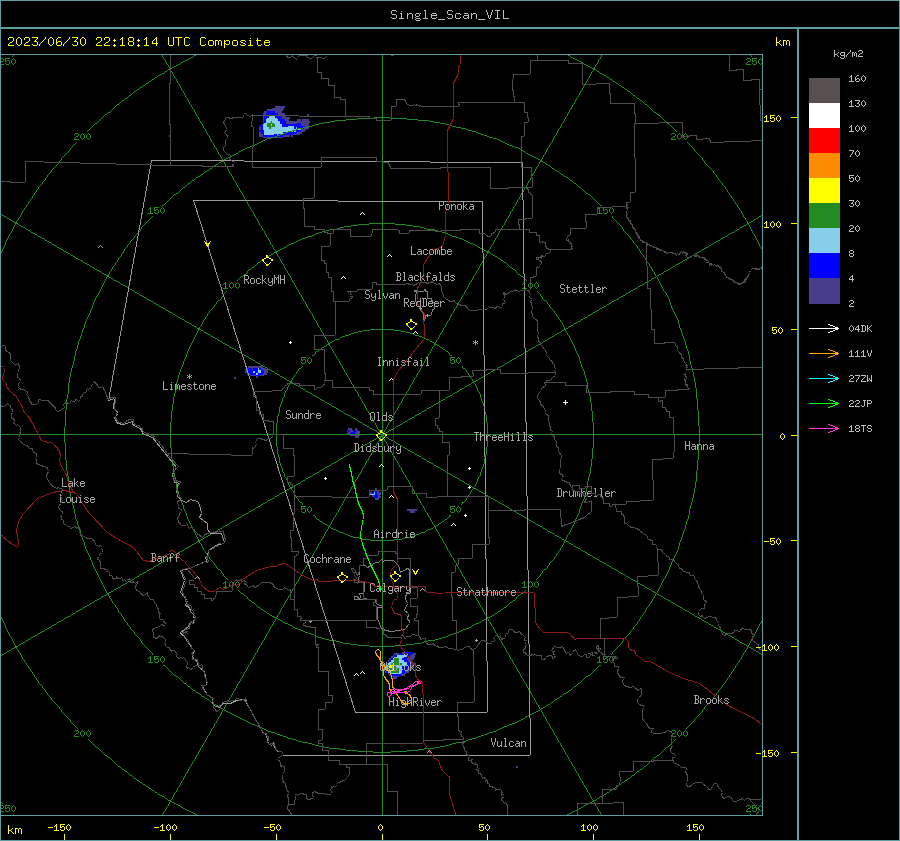The image size is (900, 841).
Task: Click the magenta 18TS track arrow in legend
Action: [x=824, y=428]
